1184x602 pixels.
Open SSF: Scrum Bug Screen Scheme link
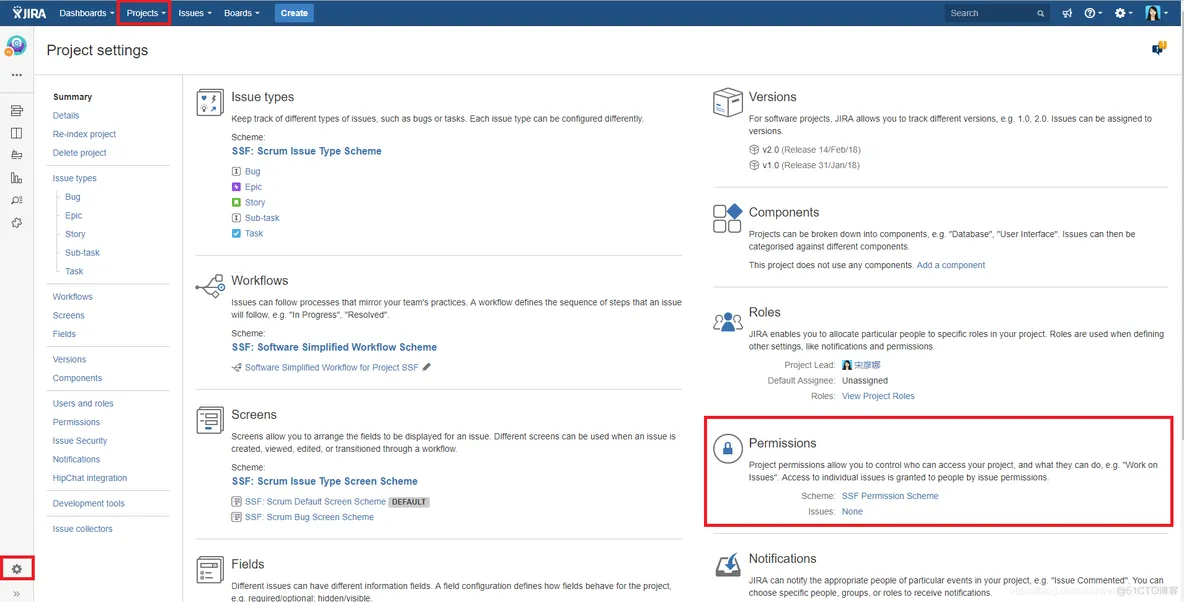click(x=310, y=517)
